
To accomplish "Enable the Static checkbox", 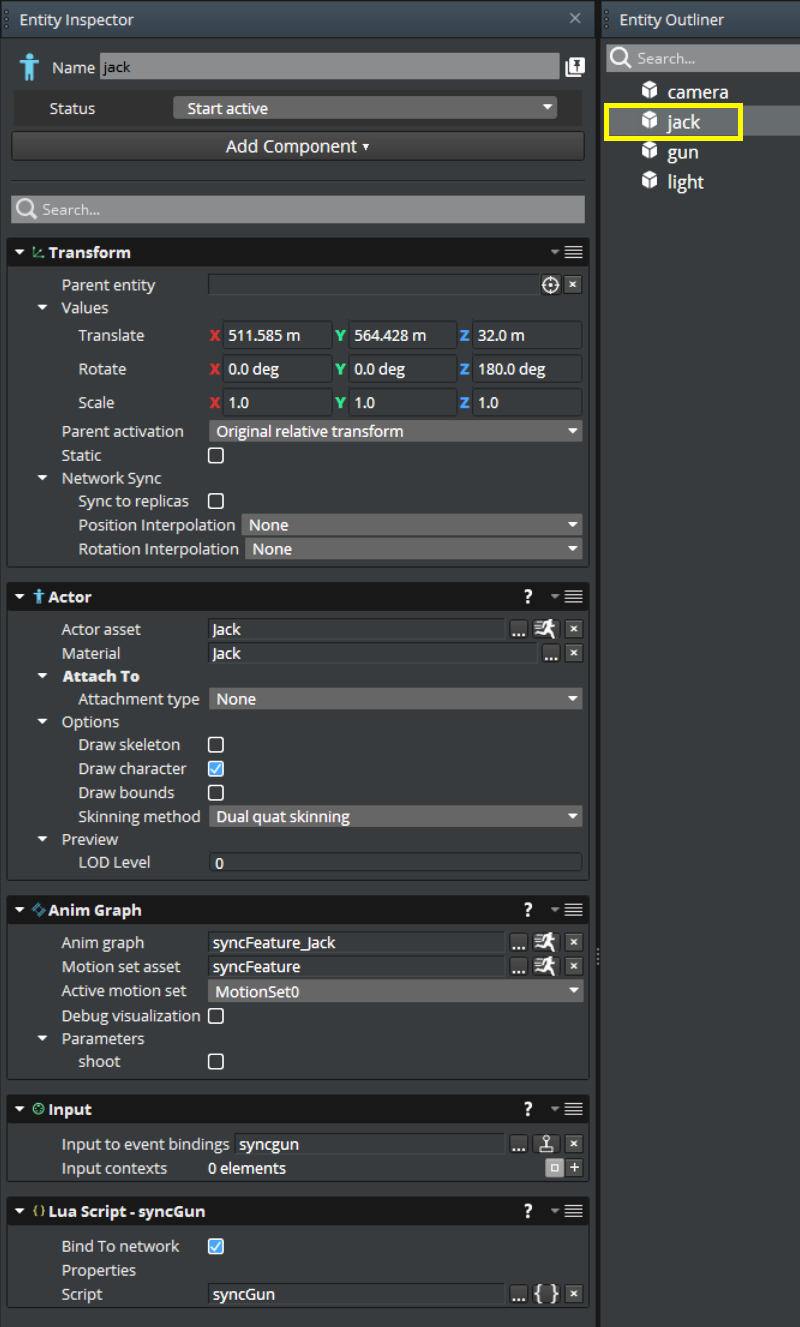I will (215, 456).
